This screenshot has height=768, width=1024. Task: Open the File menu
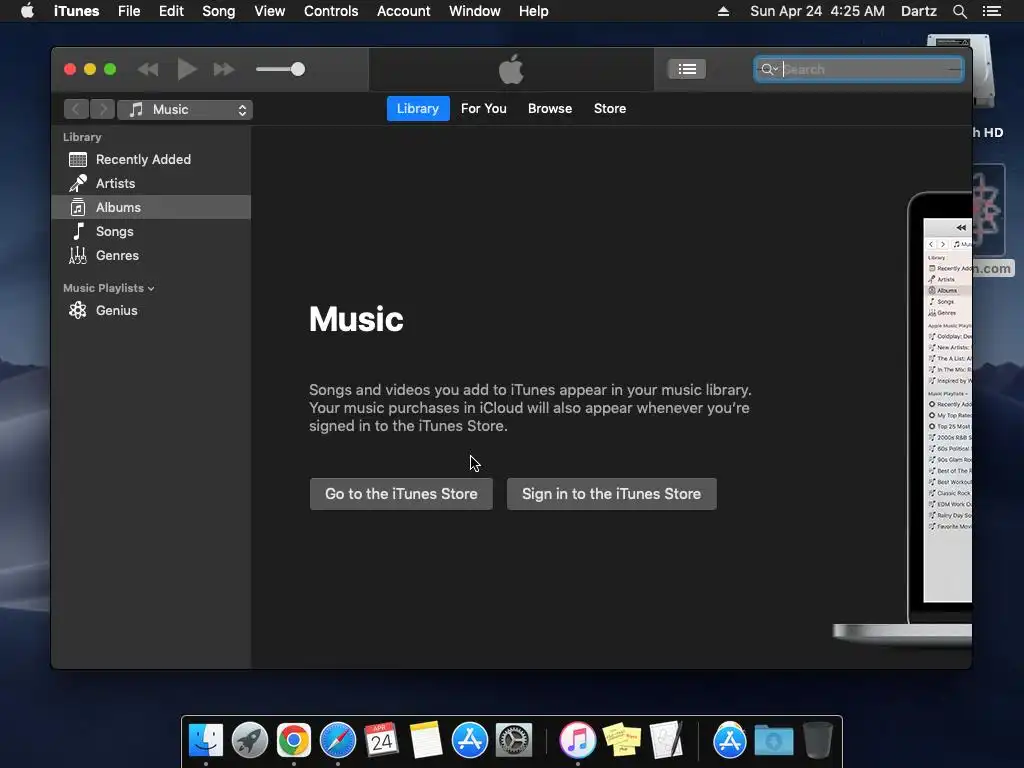(x=129, y=11)
